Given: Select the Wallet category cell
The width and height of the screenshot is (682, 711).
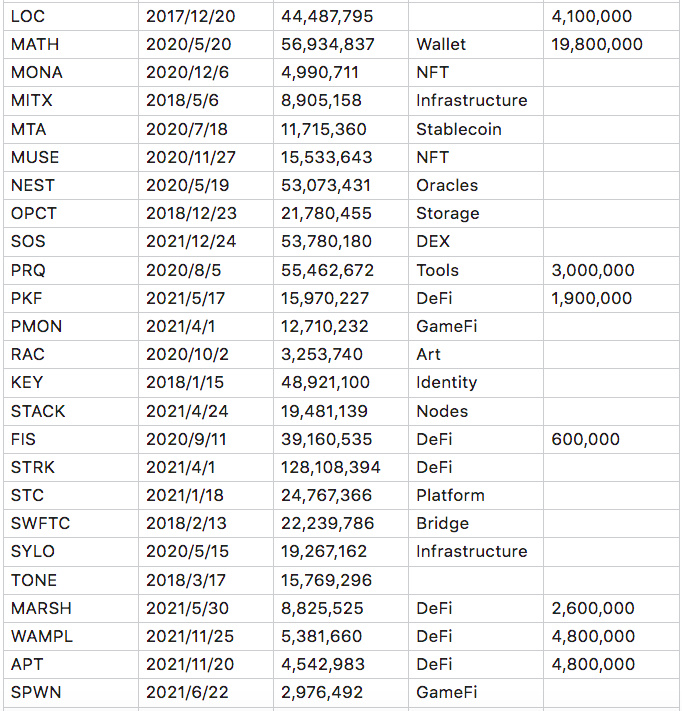Looking at the screenshot, I should [x=476, y=44].
